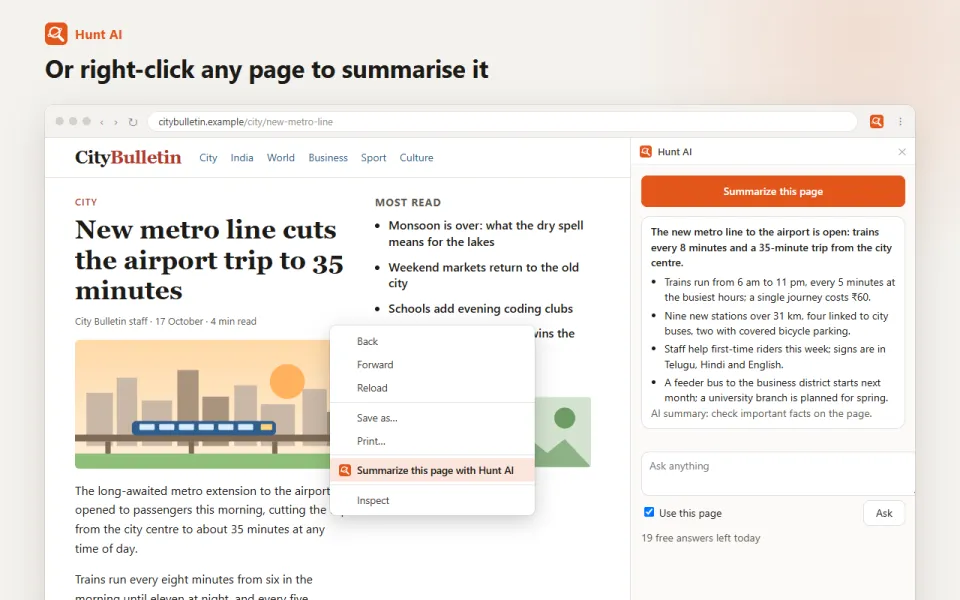Open the Culture nav link

416,157
